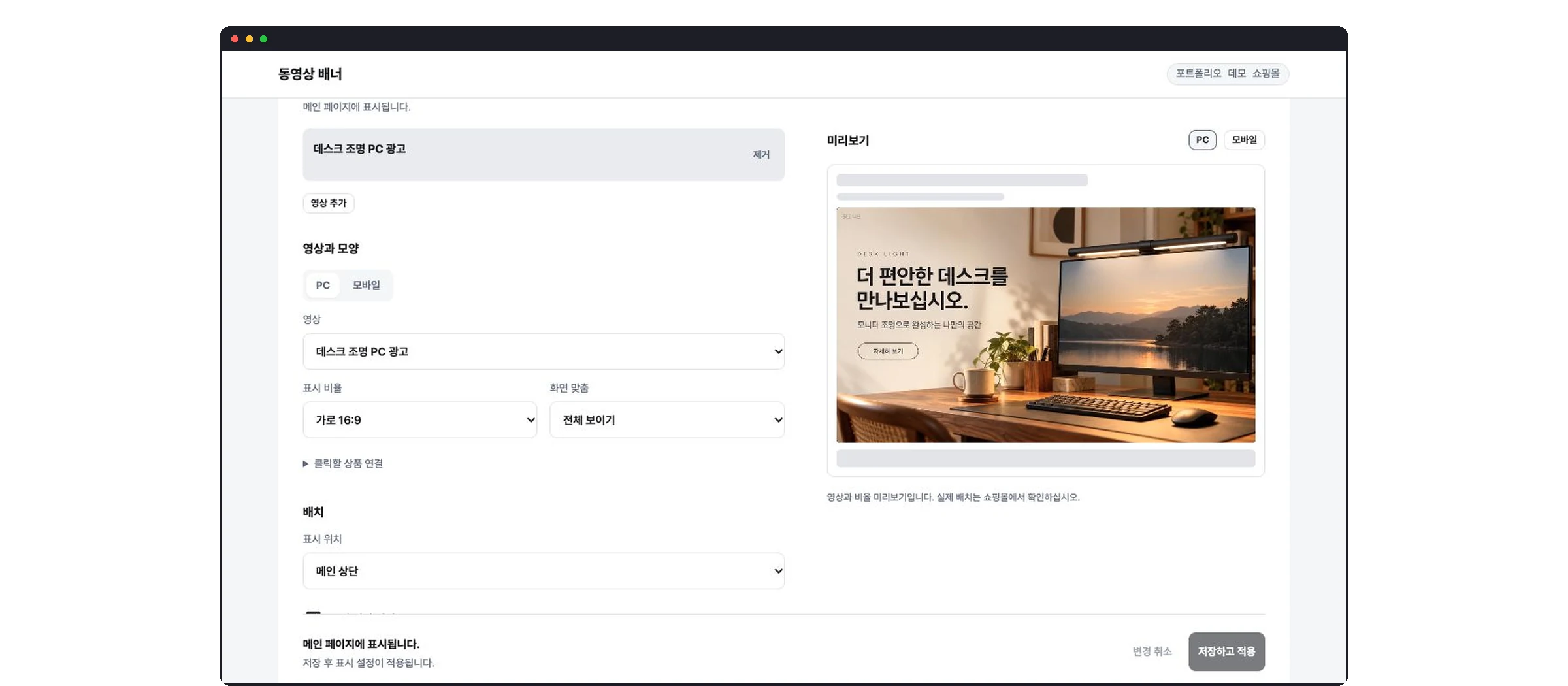Viewport: 1568px width, 686px height.
Task: Open the 화면 맞춤 dropdown
Action: tap(667, 420)
